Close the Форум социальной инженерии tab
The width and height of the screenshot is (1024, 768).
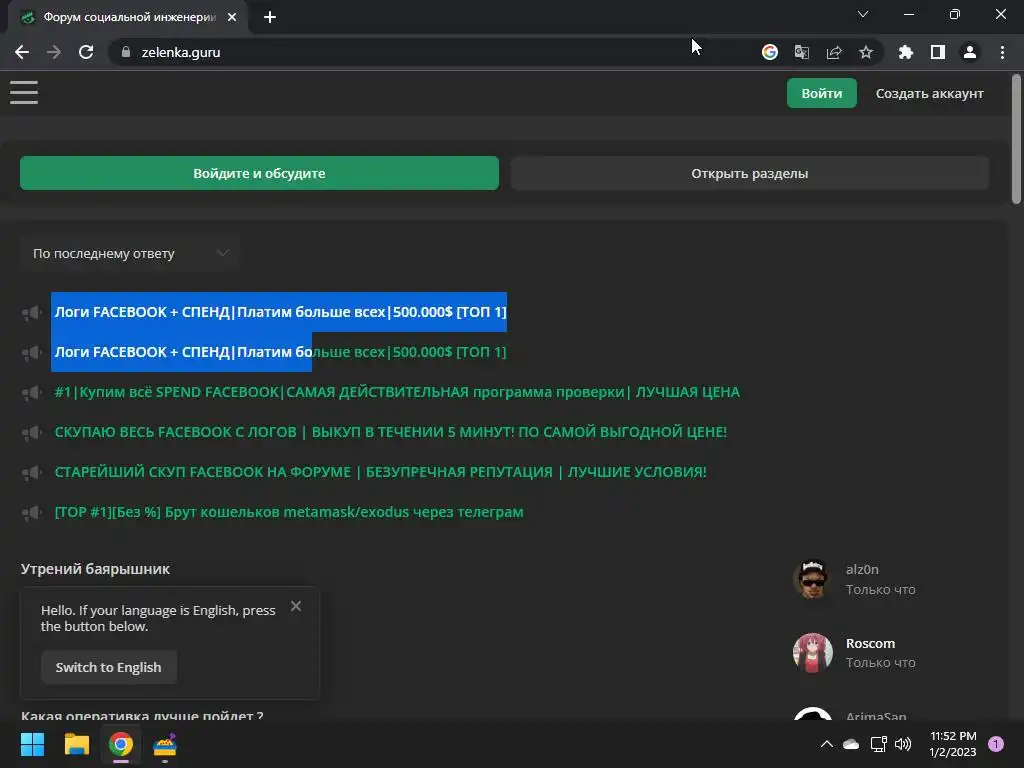[x=232, y=18]
